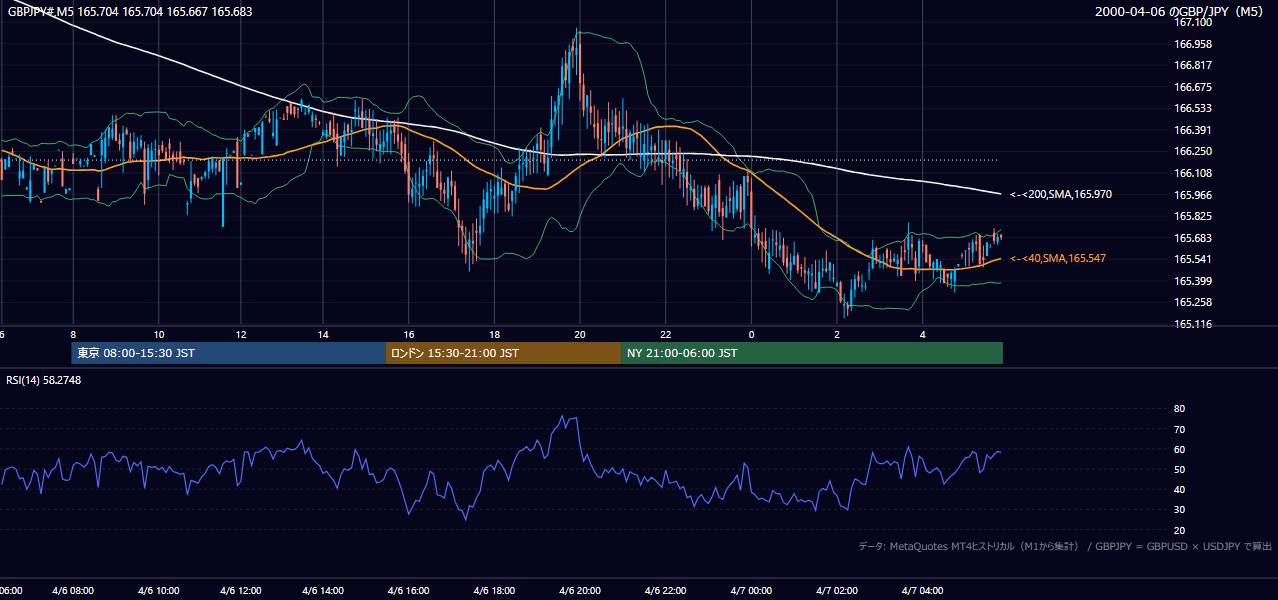Click the 4/7 04:00 bottom time label
Screen dimensions: 1278x600
pyautogui.click(x=921, y=590)
